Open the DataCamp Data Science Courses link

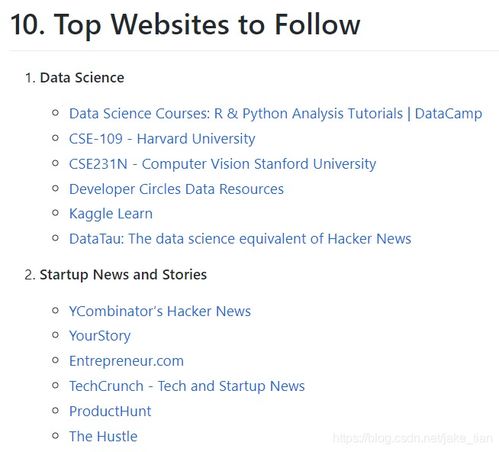tap(275, 114)
